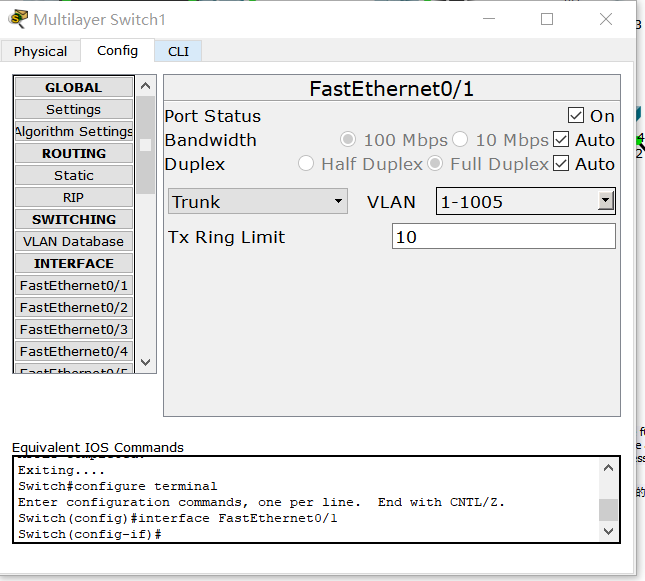645x581 pixels.
Task: Select interface FastEthernet0/3
Action: [74, 330]
